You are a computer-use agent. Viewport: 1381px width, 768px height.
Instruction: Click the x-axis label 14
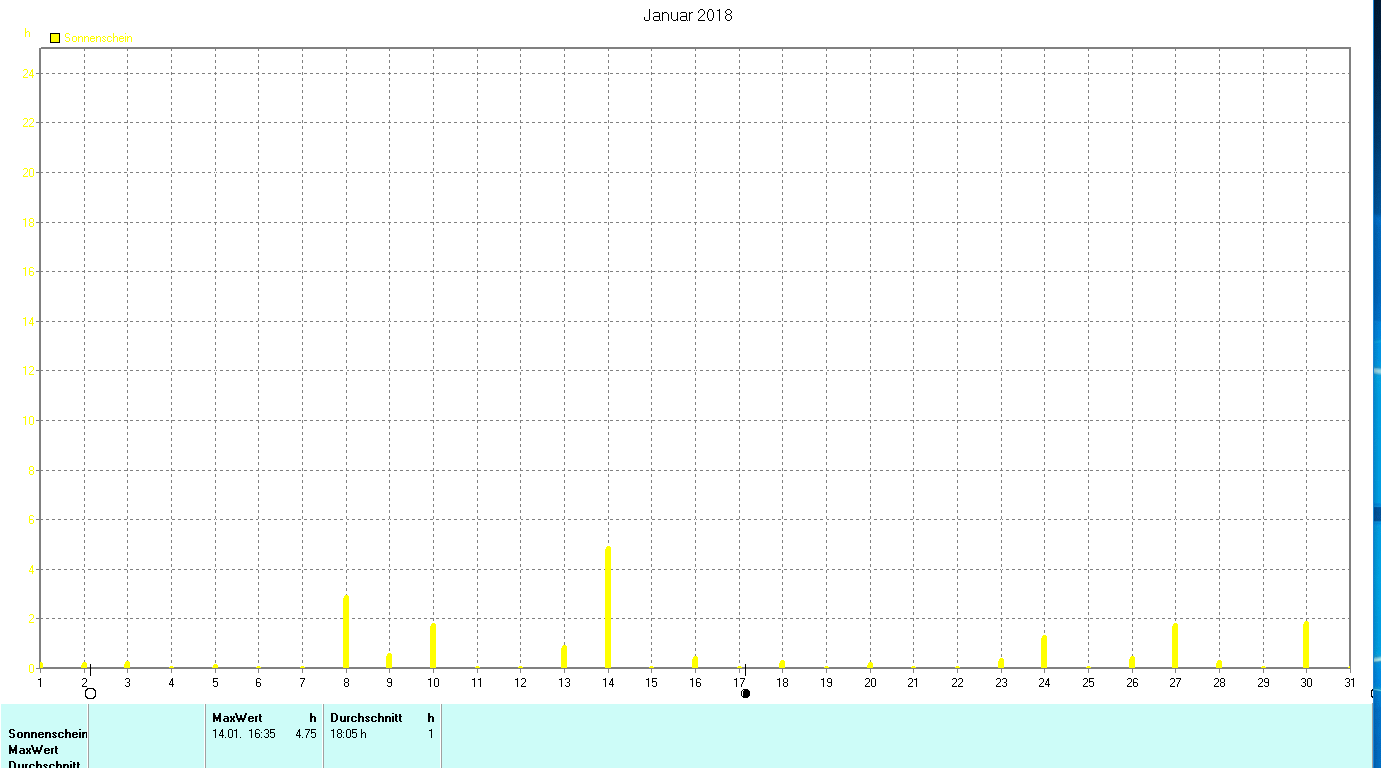point(608,683)
